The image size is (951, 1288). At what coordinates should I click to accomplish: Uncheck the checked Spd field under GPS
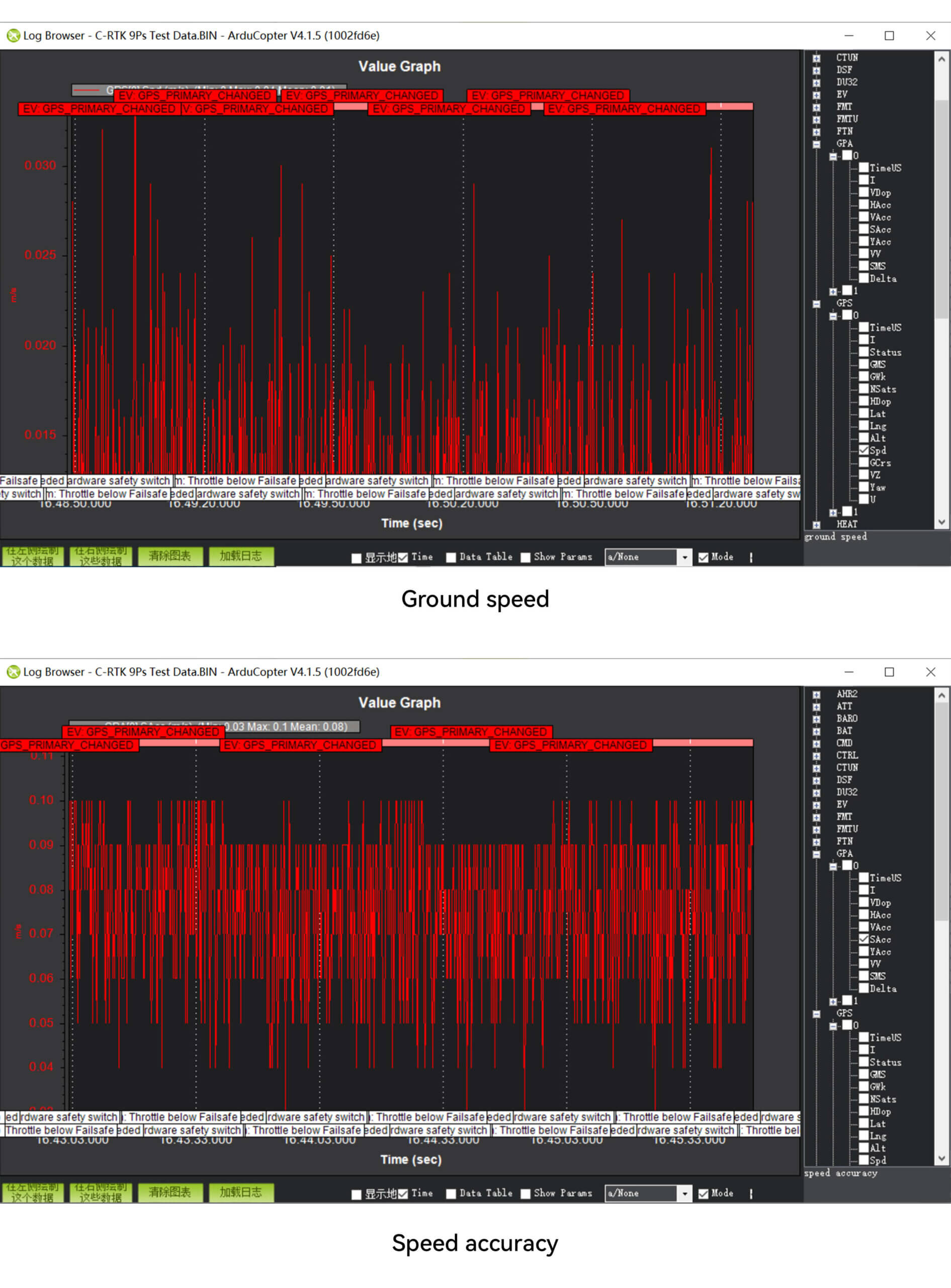click(863, 450)
